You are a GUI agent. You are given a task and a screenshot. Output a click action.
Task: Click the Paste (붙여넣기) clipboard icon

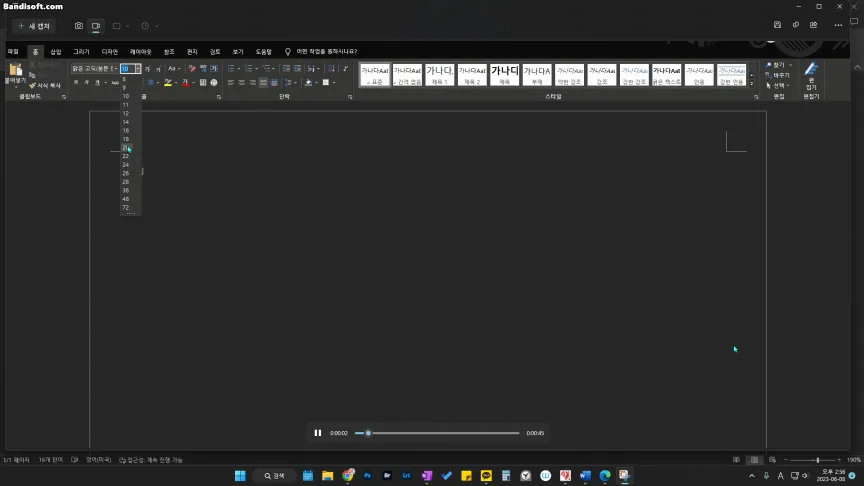tap(15, 69)
